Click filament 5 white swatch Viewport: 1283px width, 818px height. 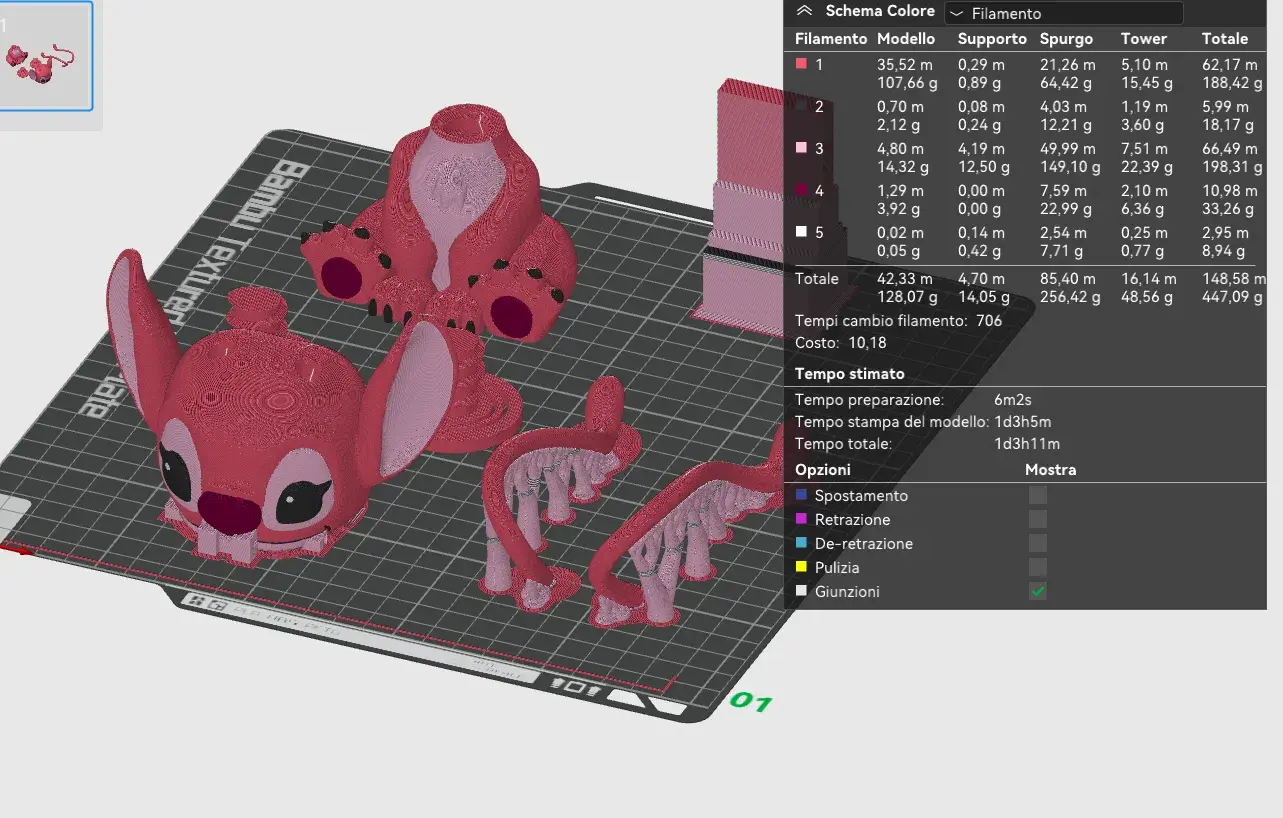[801, 232]
